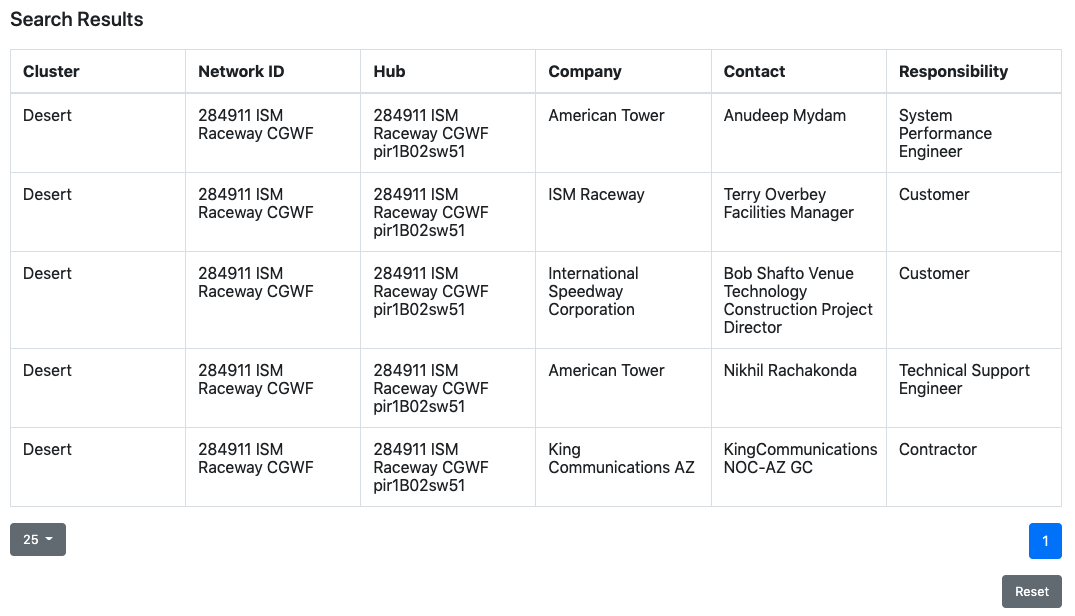This screenshot has height=616, width=1075.
Task: Go to page 1 of results
Action: (1045, 541)
